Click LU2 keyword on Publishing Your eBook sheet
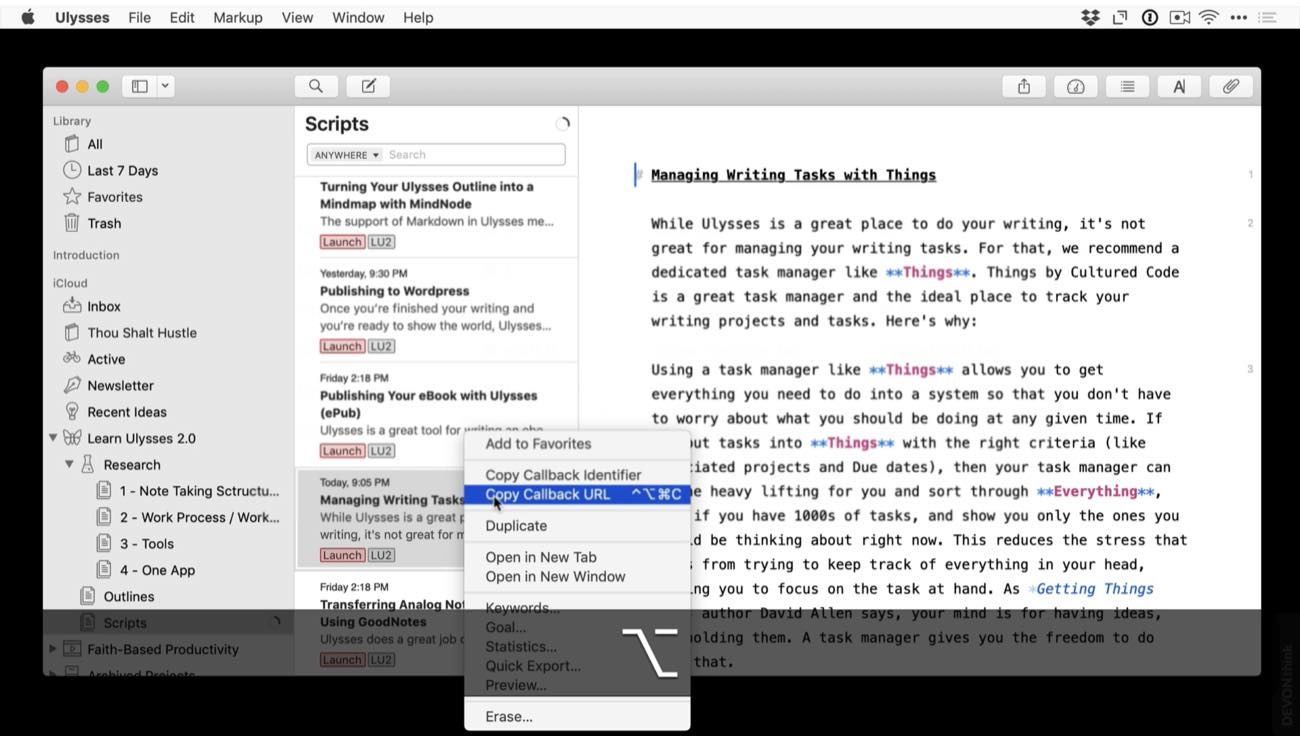Screen dimensions: 1300x736 pyautogui.click(x=381, y=451)
